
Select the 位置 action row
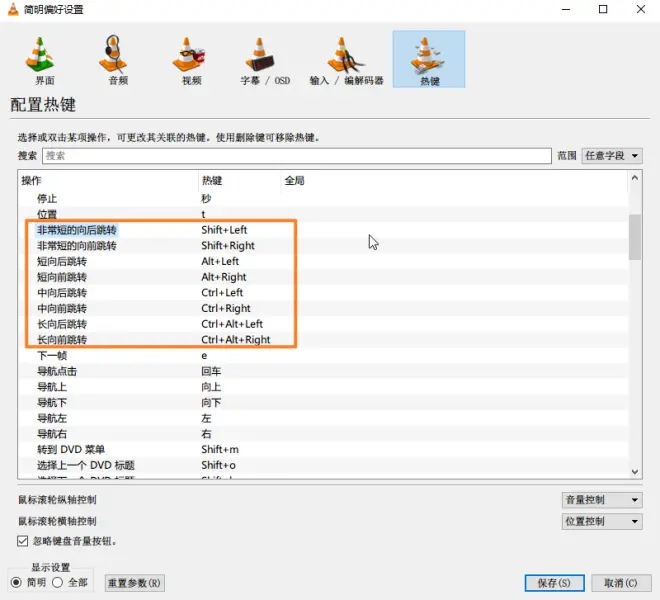coord(323,214)
